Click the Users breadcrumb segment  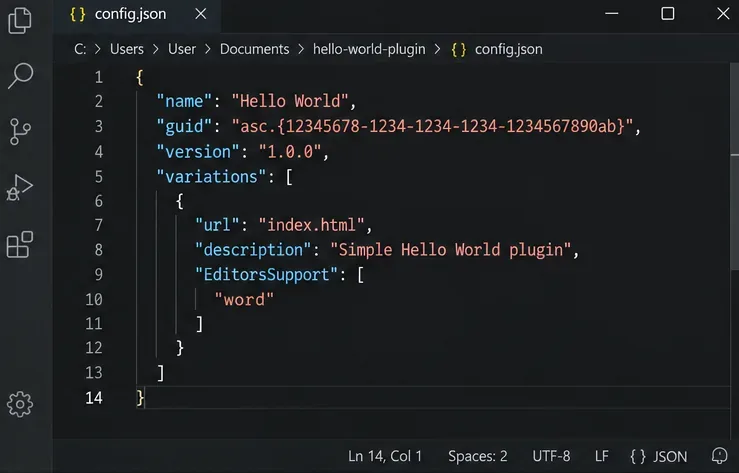coord(127,49)
